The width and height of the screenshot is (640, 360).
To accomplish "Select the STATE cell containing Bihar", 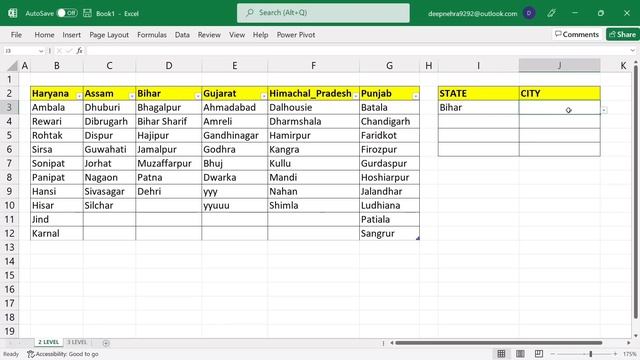I will (478, 107).
